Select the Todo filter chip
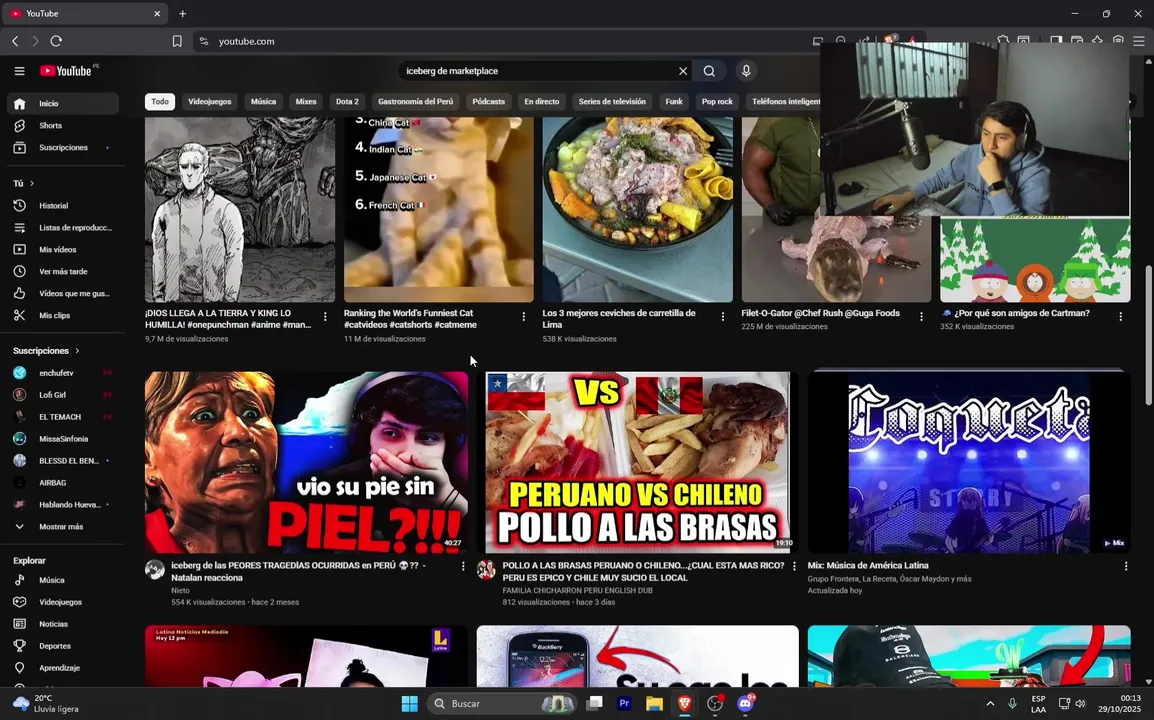 point(160,102)
